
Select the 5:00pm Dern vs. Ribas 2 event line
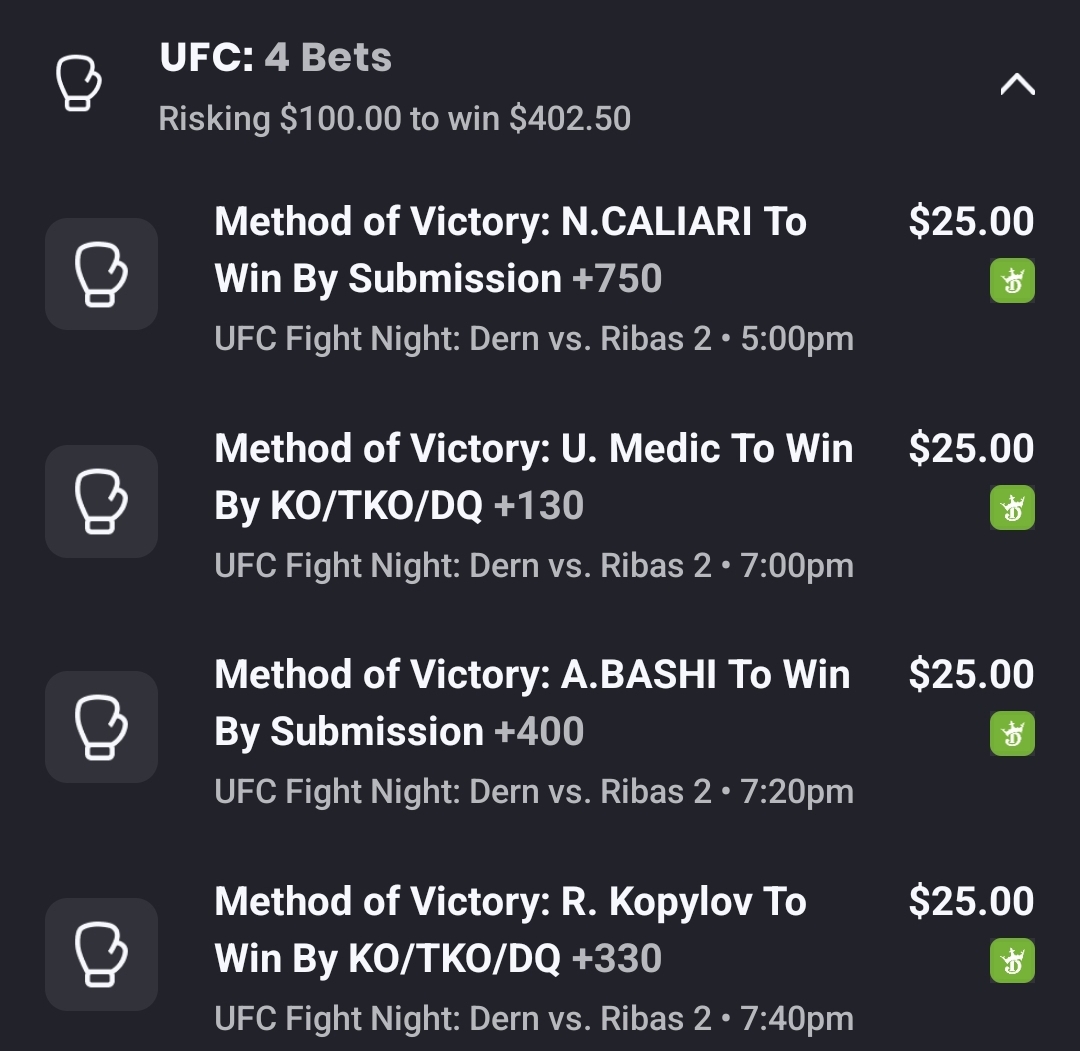coord(534,339)
